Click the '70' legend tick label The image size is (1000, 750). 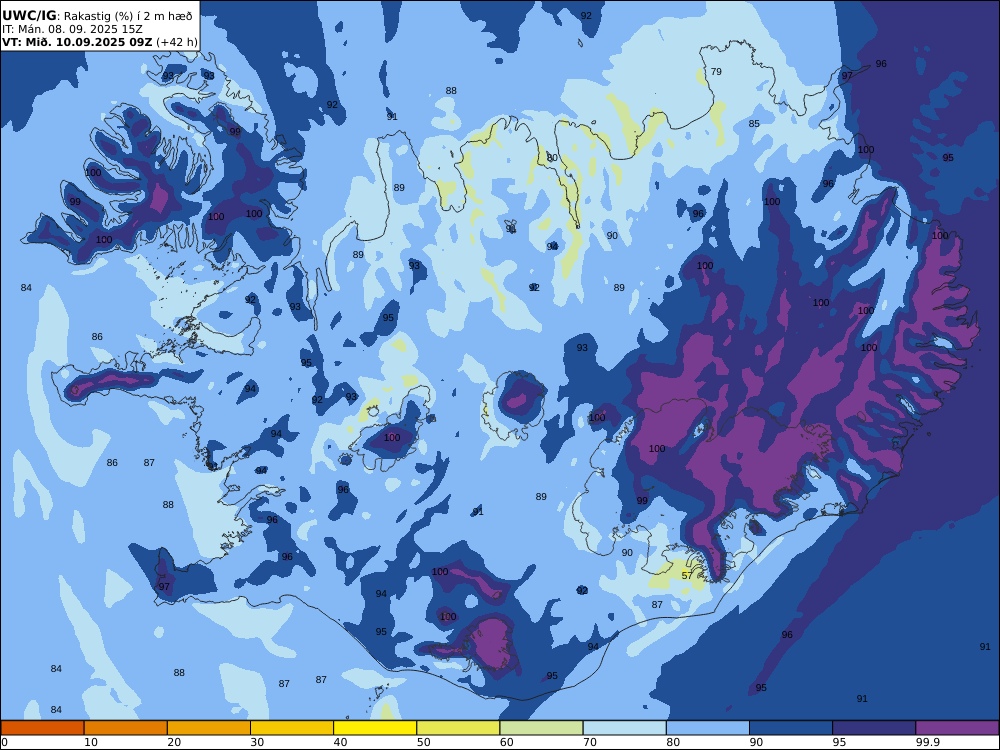(x=590, y=742)
